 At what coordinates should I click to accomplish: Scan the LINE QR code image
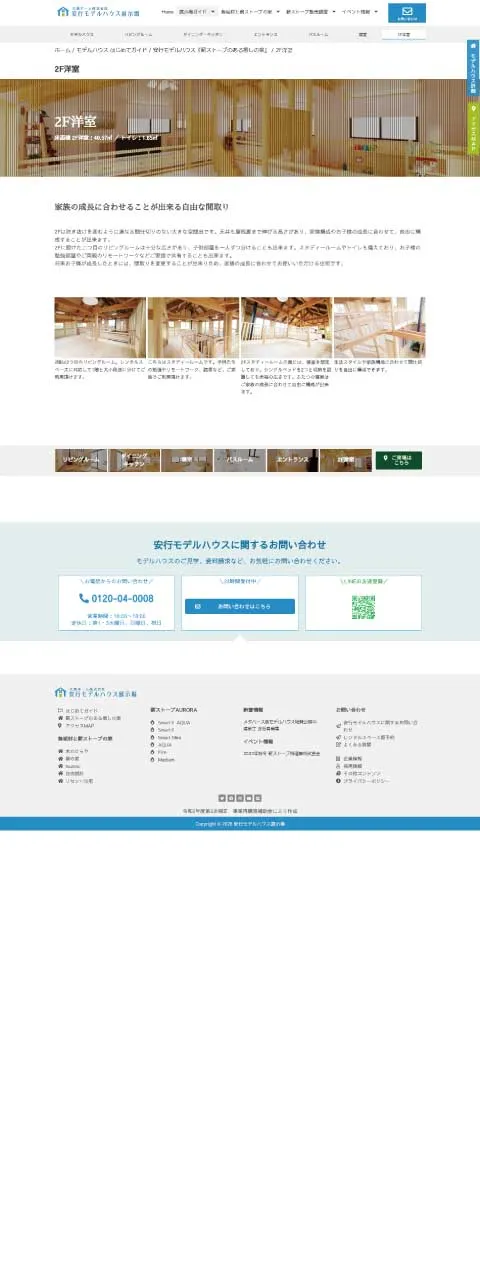[363, 606]
